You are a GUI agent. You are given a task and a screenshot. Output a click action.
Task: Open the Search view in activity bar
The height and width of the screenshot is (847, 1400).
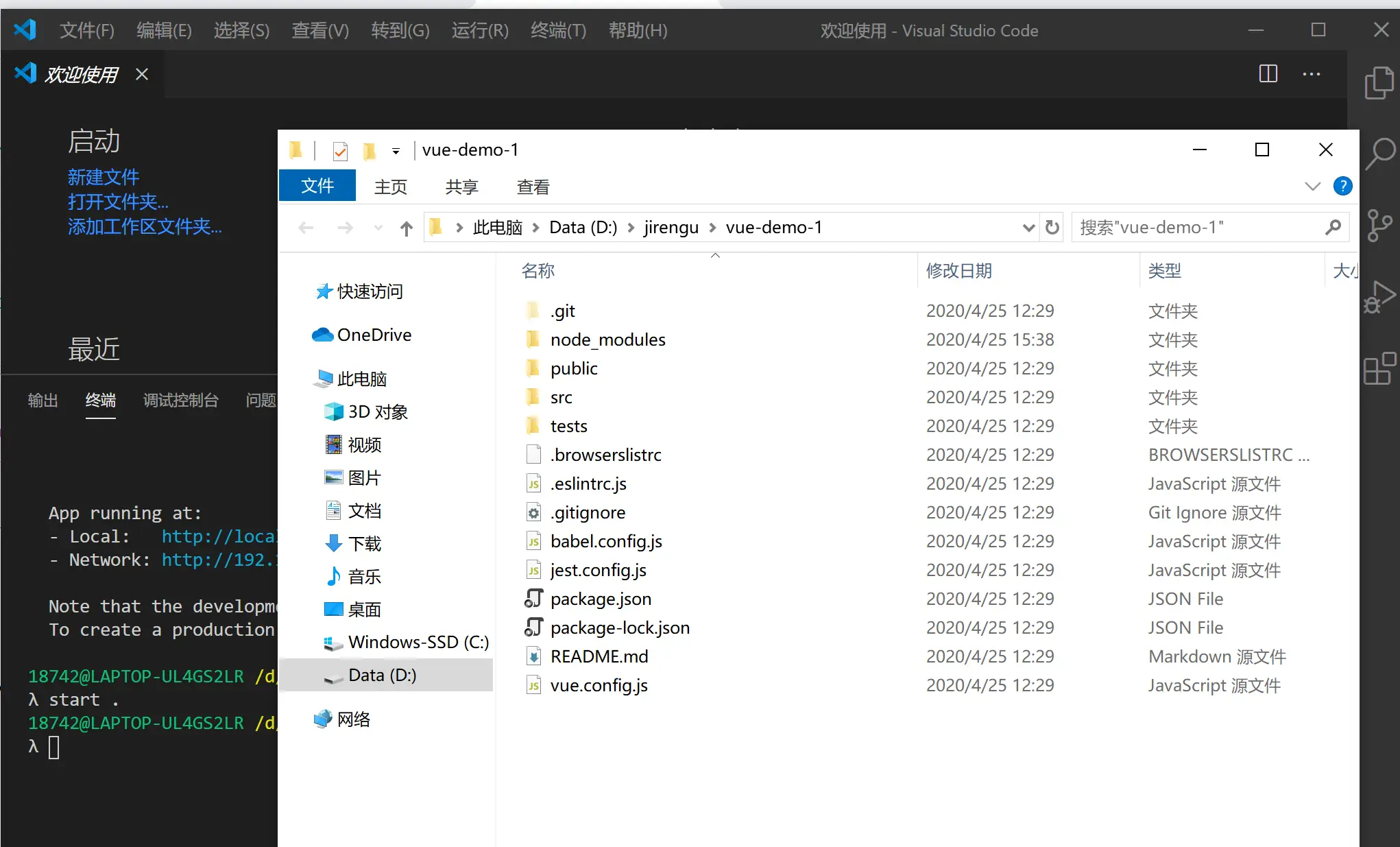click(x=1379, y=154)
